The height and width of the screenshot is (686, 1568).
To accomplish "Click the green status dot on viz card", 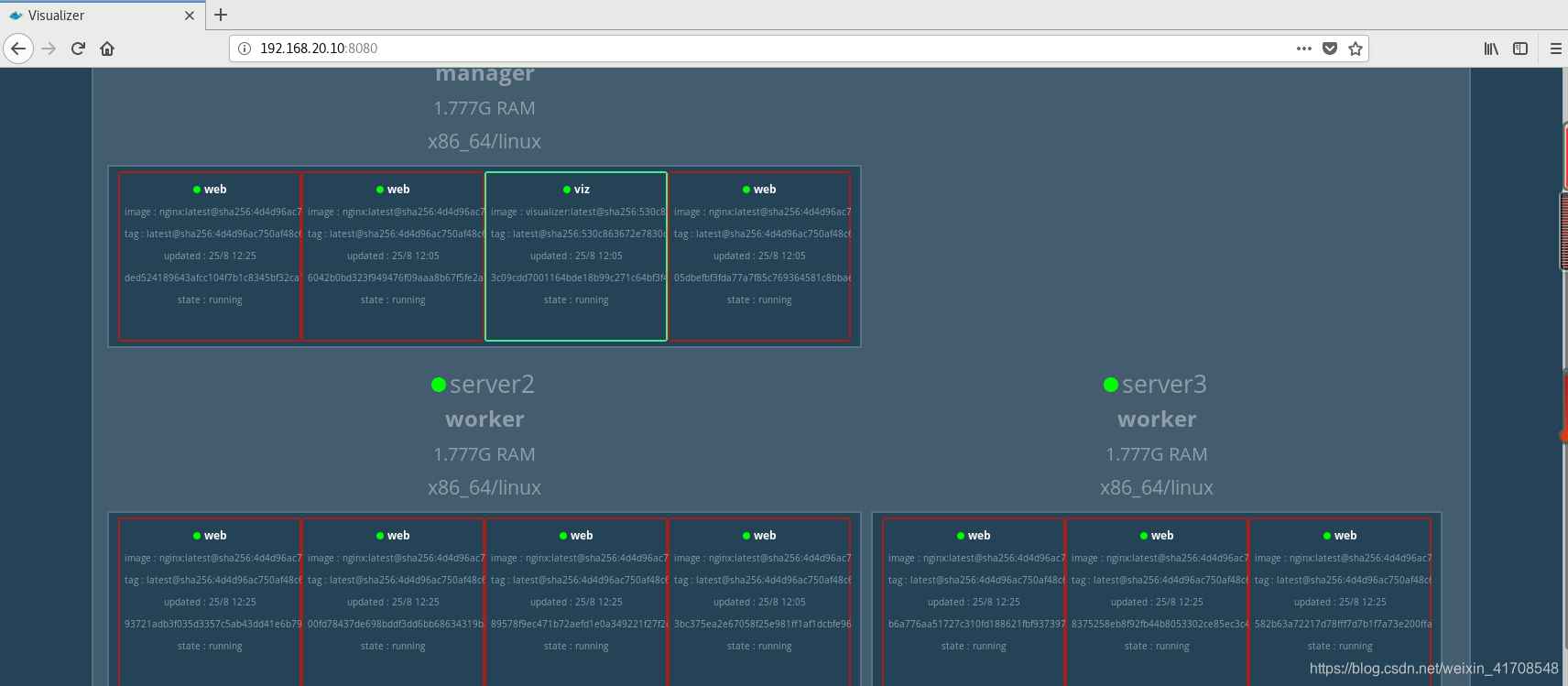I will pos(567,190).
